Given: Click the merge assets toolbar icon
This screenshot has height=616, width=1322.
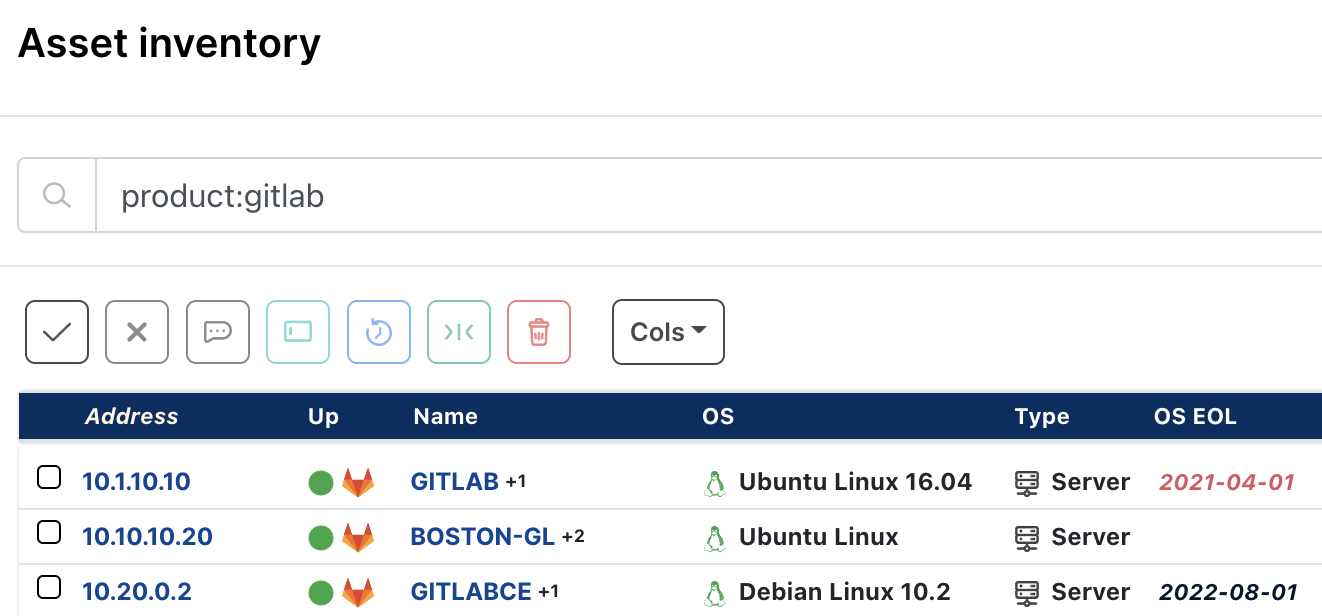Looking at the screenshot, I should 459,331.
